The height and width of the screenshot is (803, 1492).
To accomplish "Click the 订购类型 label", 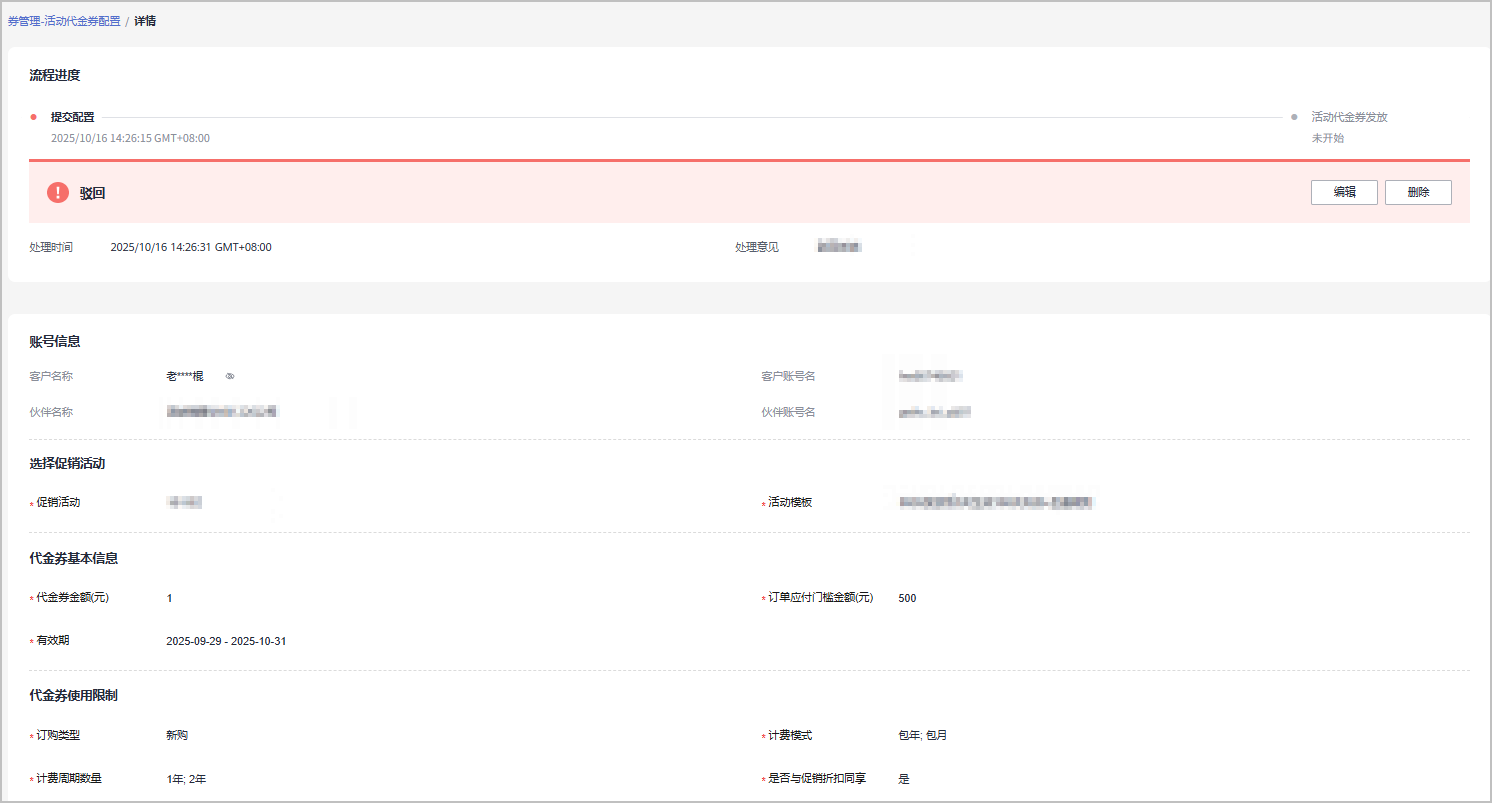I will click(58, 735).
